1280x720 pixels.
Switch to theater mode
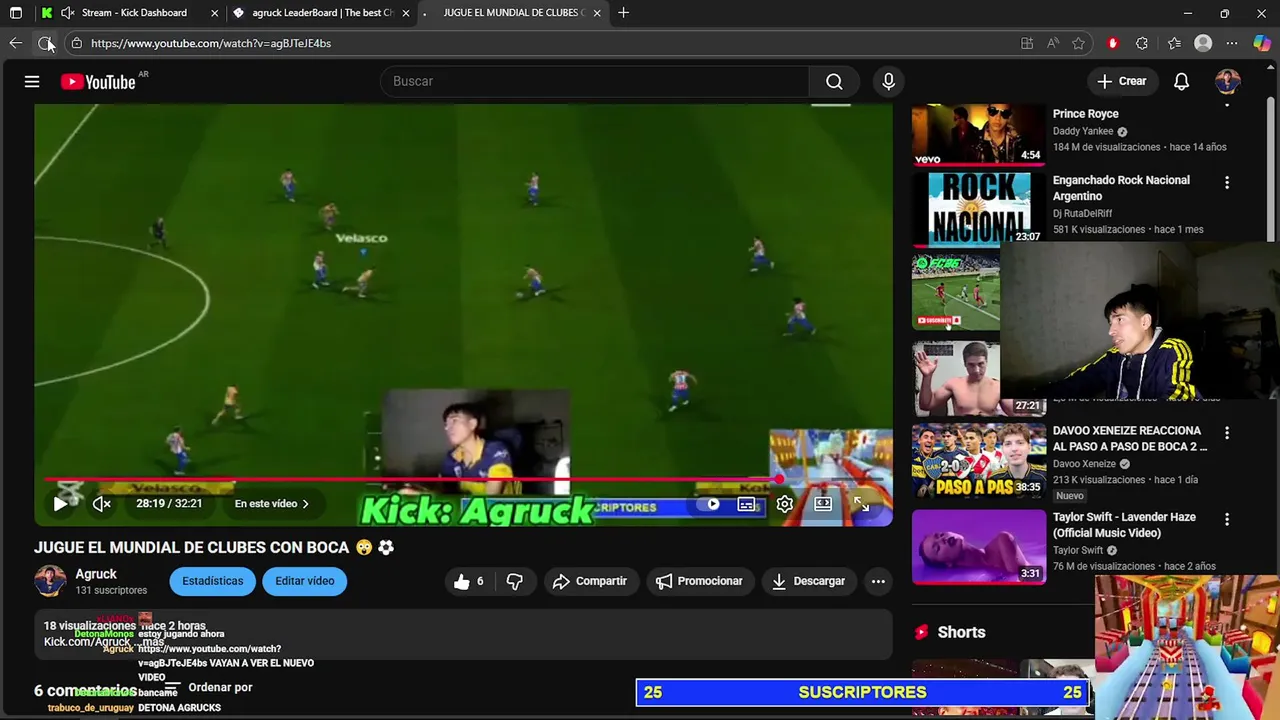823,504
